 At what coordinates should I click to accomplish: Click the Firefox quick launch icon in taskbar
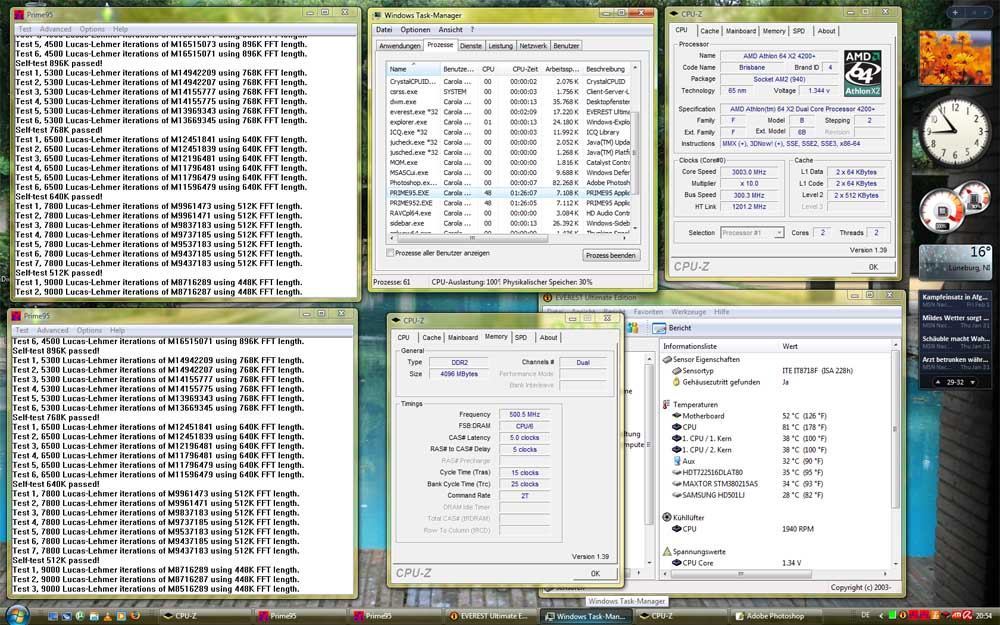coord(135,616)
